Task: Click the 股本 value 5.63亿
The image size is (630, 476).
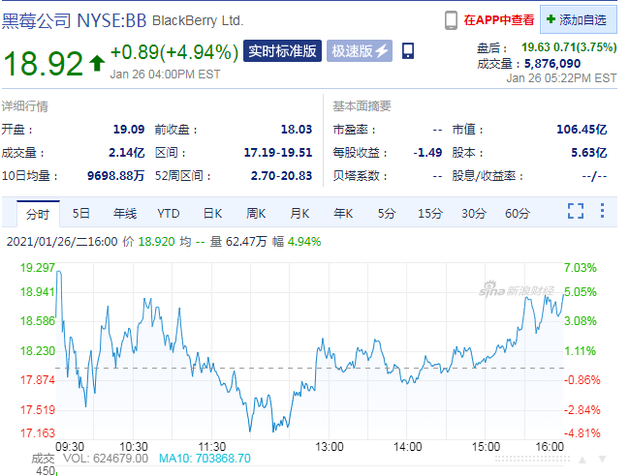Action: tap(589, 153)
